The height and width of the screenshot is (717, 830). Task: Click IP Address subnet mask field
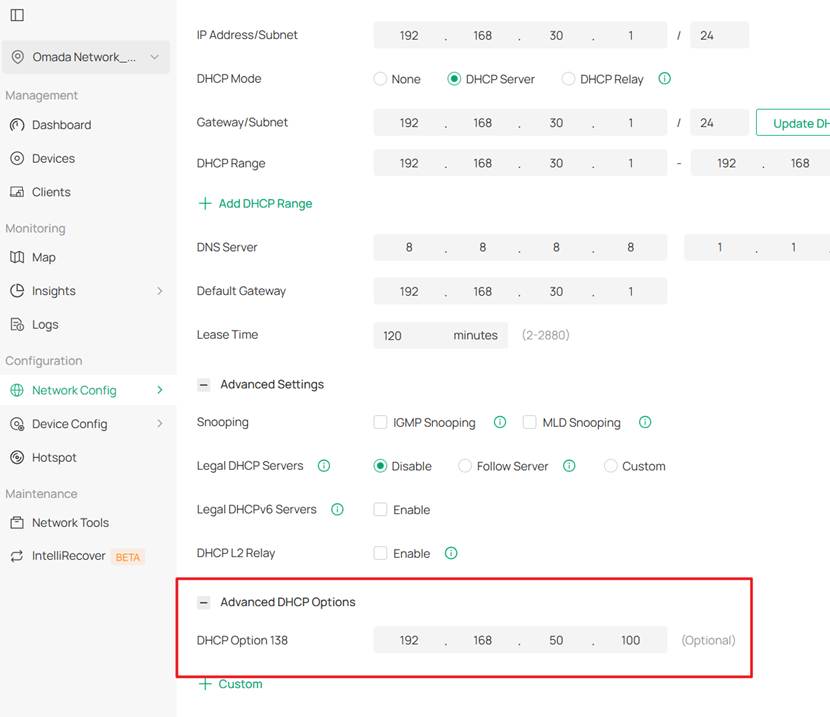click(719, 35)
